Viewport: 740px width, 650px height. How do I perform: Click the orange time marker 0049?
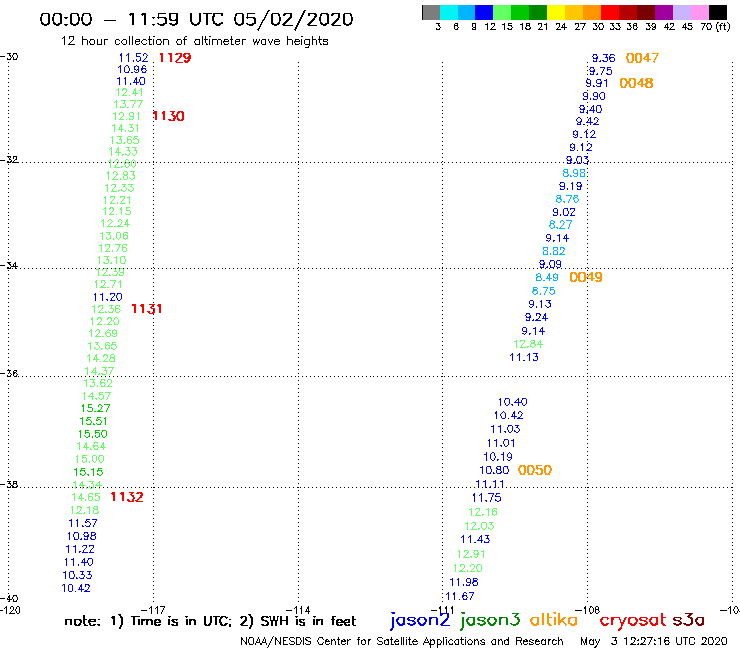tap(586, 277)
